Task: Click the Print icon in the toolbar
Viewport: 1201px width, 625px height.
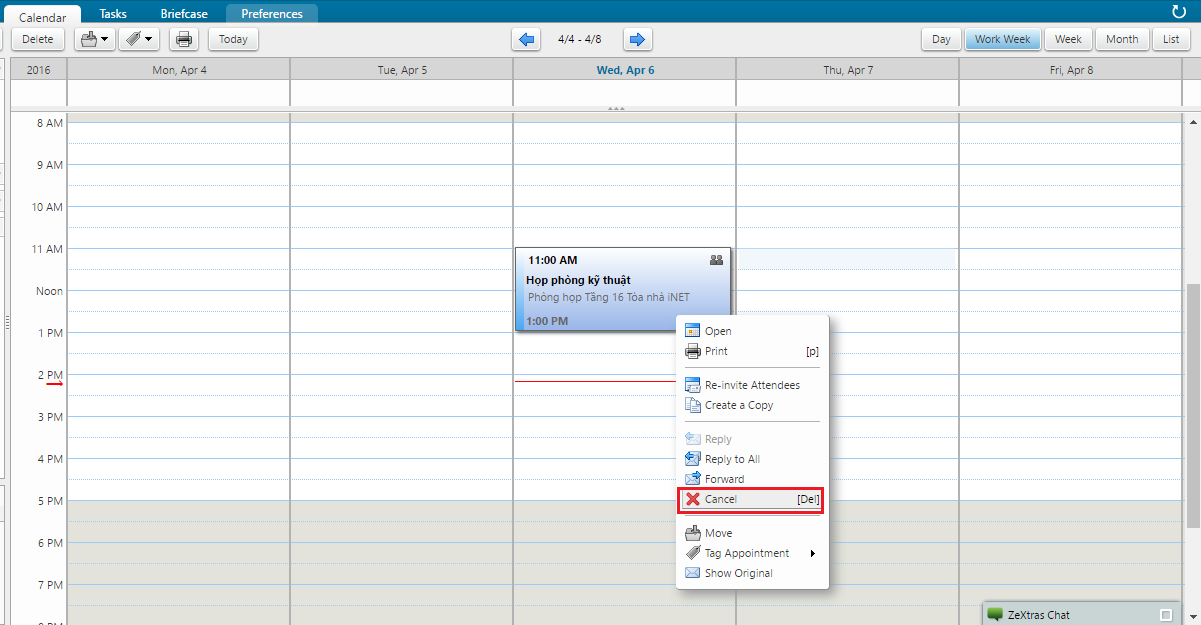Action: [184, 39]
